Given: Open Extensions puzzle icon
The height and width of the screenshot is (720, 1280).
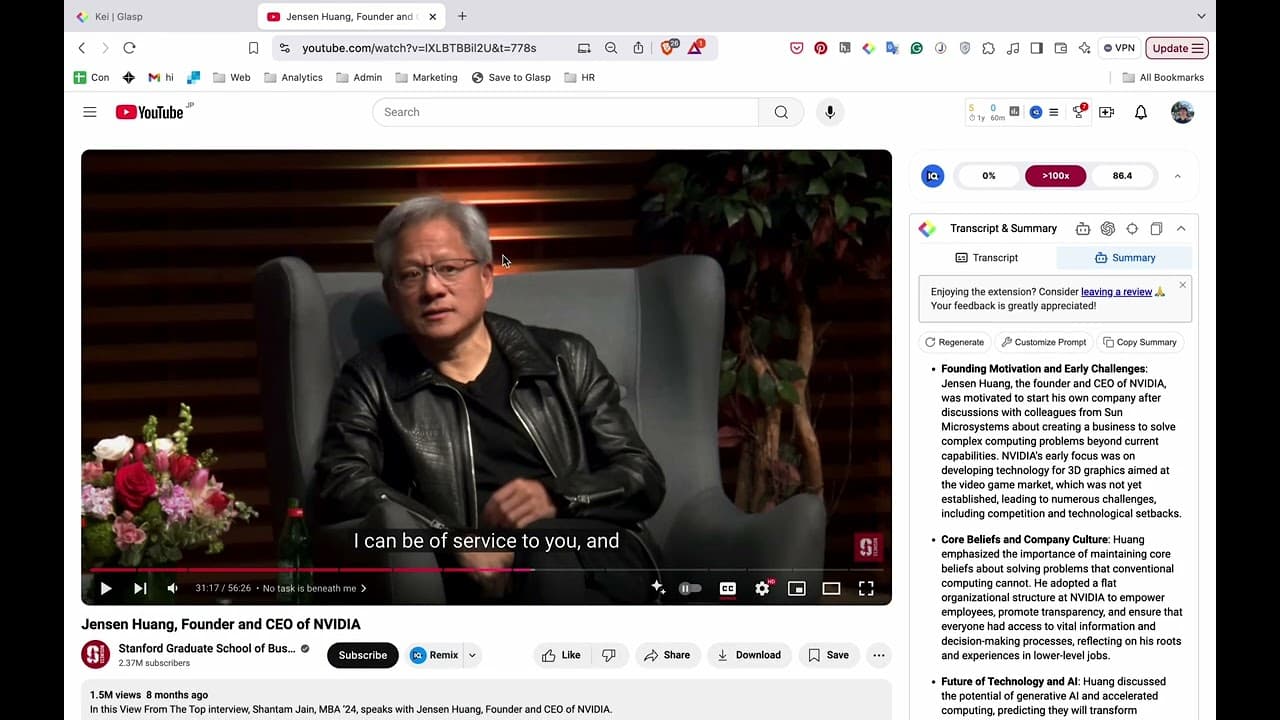Looking at the screenshot, I should click(988, 48).
